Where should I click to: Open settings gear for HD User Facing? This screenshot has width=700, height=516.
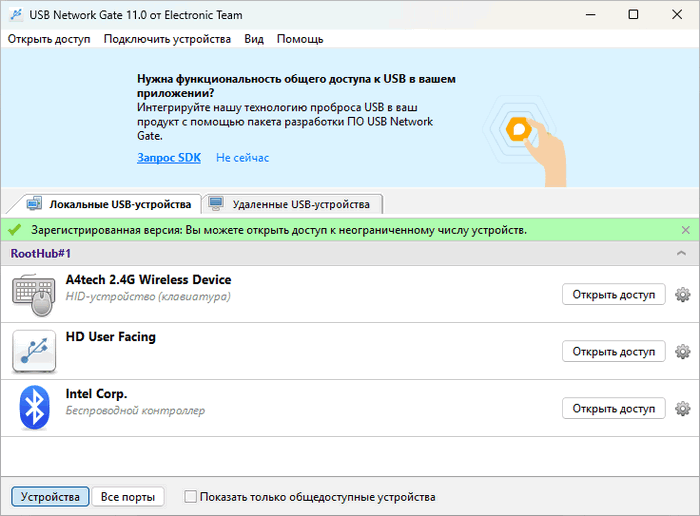pyautogui.click(x=682, y=352)
